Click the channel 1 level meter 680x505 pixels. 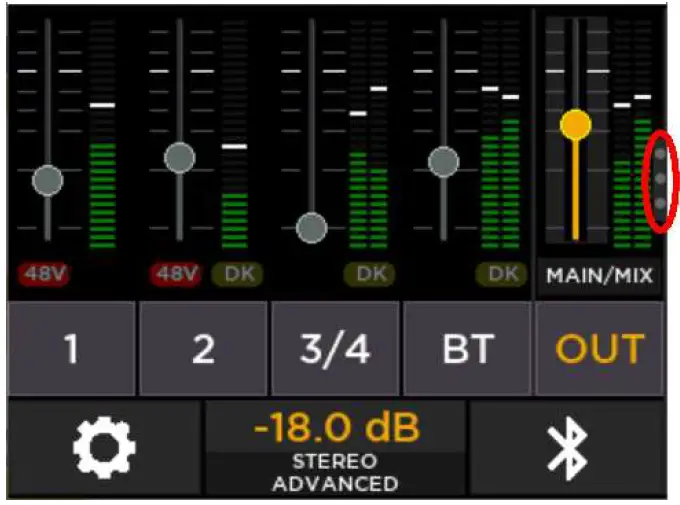point(103,134)
